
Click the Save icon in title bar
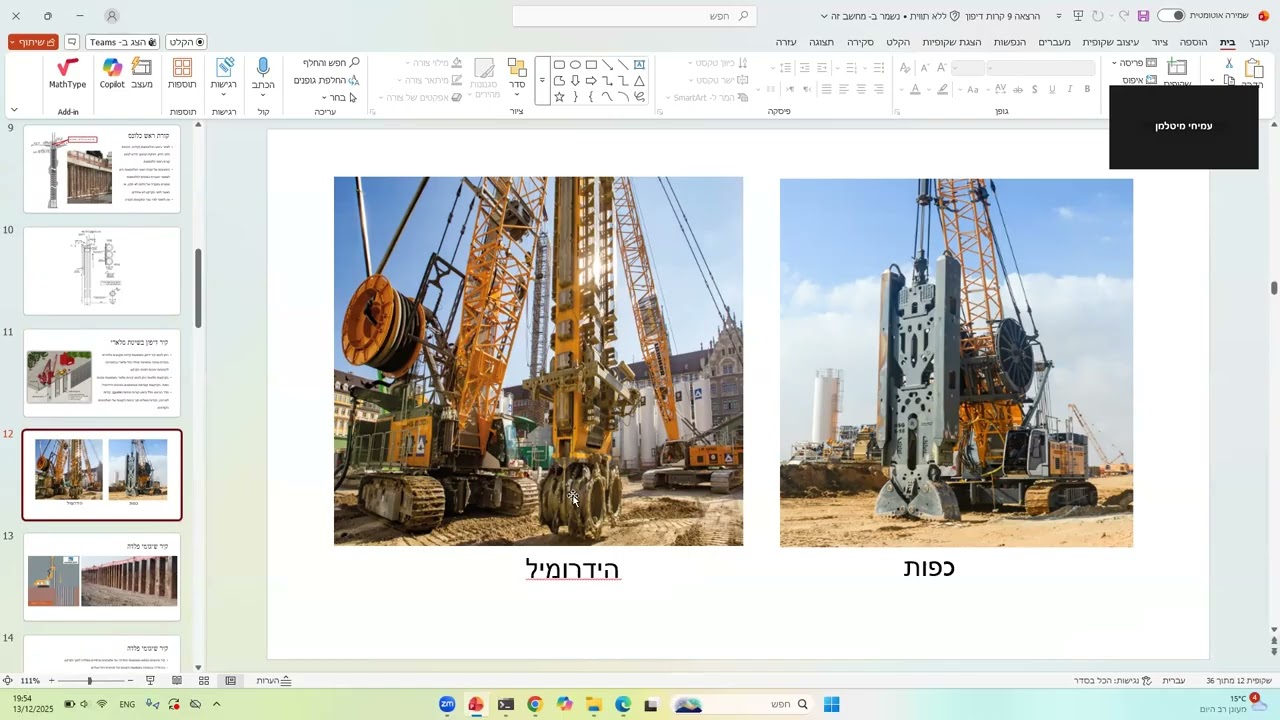click(1143, 16)
